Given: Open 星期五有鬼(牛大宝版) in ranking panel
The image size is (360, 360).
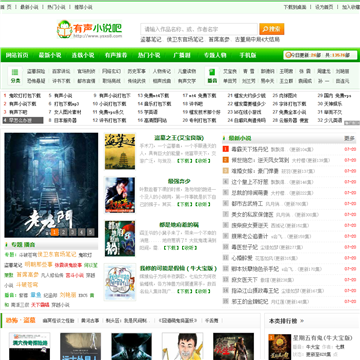Looking at the screenshot, I should point(323,338).
